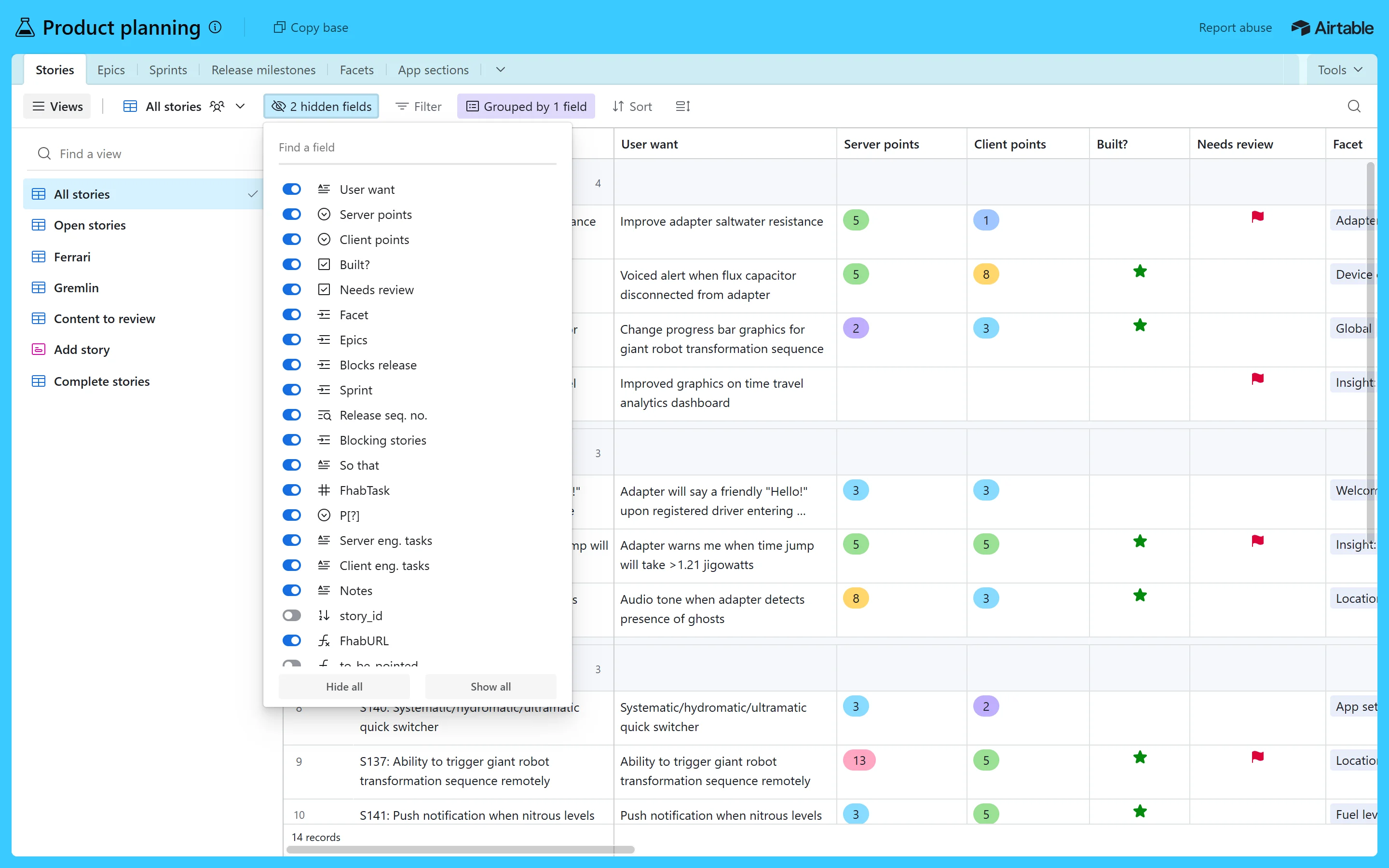Click the story_id autonumber icon

tap(324, 615)
